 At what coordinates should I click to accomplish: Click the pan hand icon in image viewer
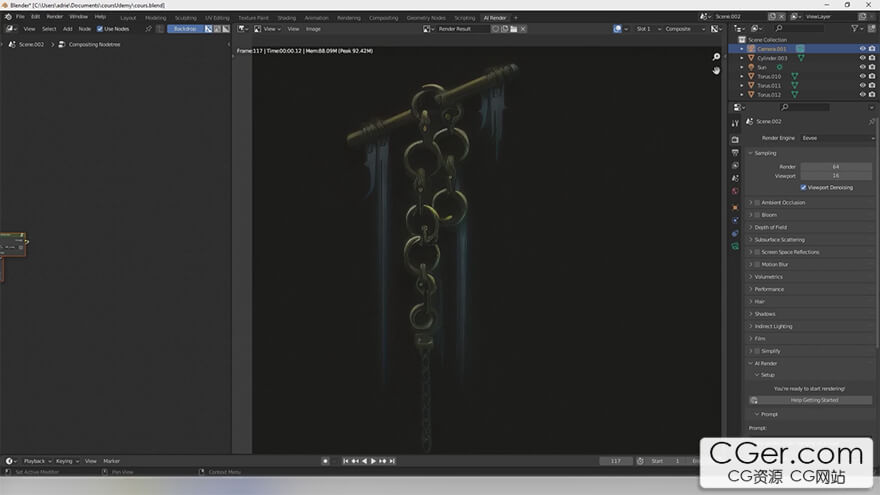(716, 70)
